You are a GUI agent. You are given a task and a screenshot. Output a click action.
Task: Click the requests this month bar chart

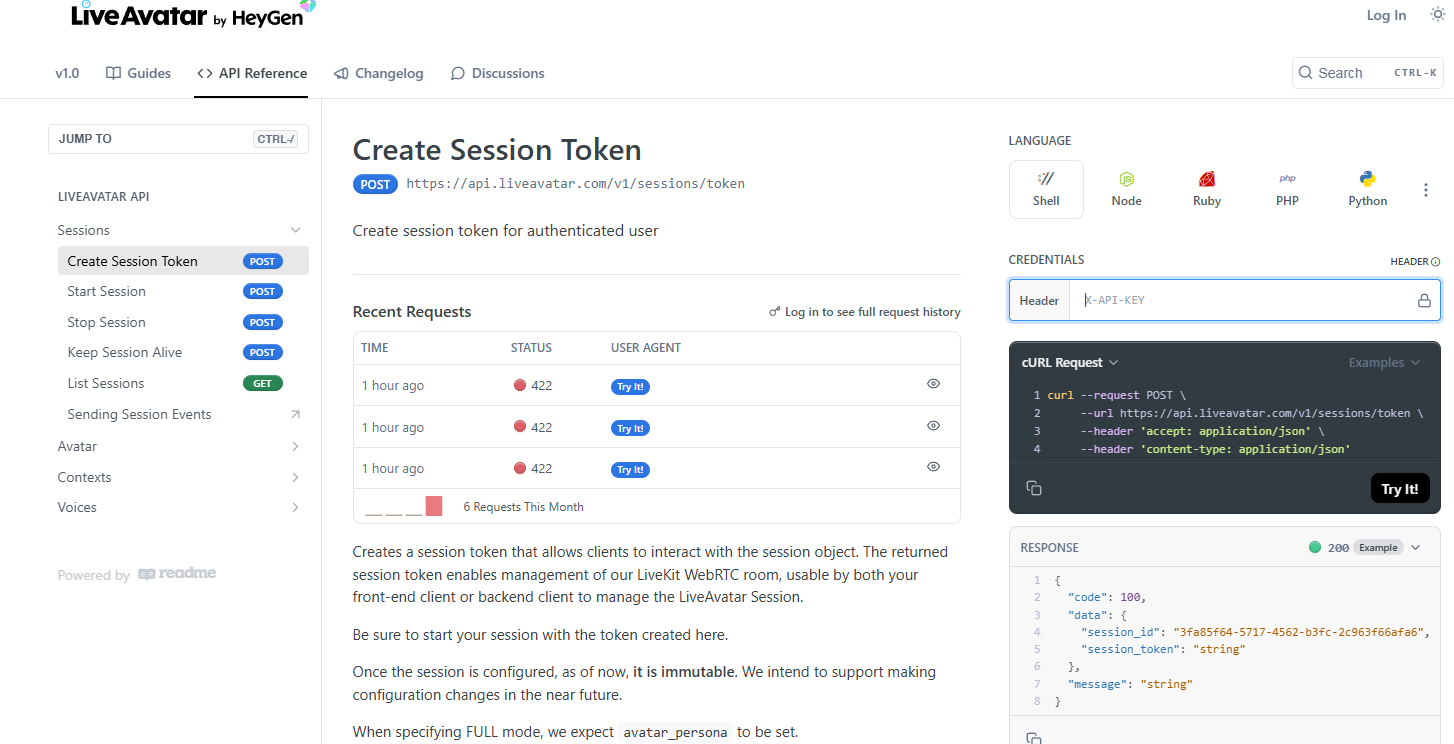click(x=404, y=506)
